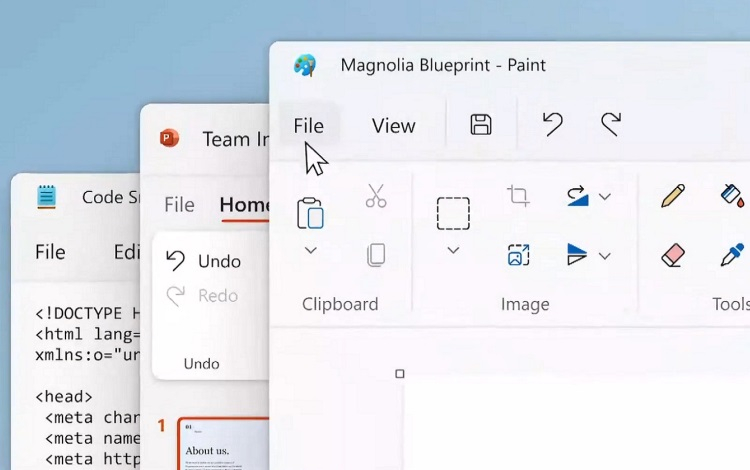Select the Eraser tool
The image size is (750, 470).
tap(673, 256)
